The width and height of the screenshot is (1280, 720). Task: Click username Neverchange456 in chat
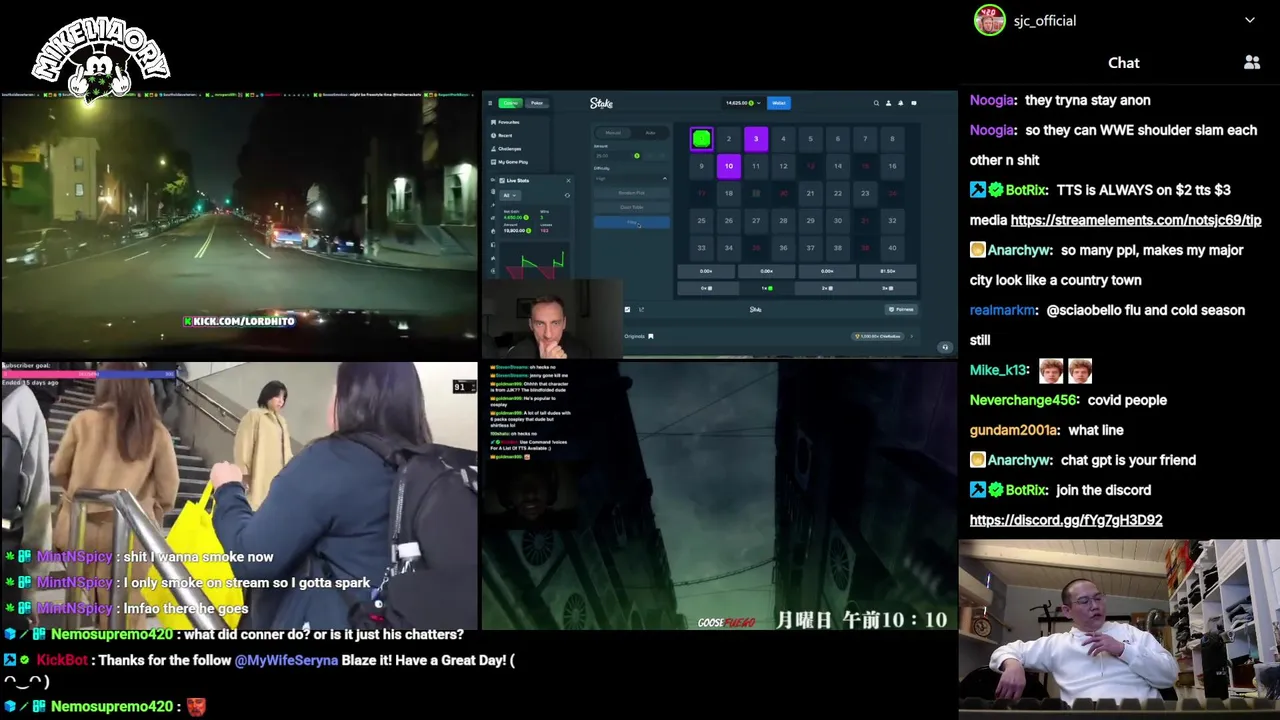tap(1023, 400)
